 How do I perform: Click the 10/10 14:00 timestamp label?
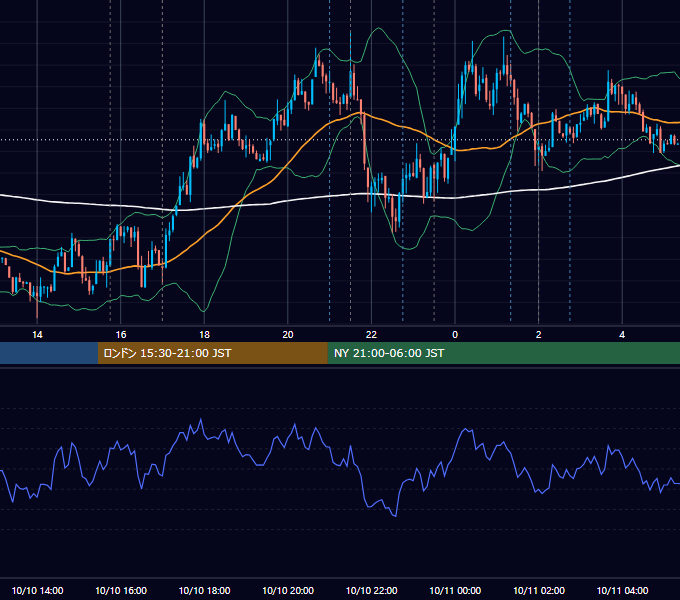[x=37, y=590]
